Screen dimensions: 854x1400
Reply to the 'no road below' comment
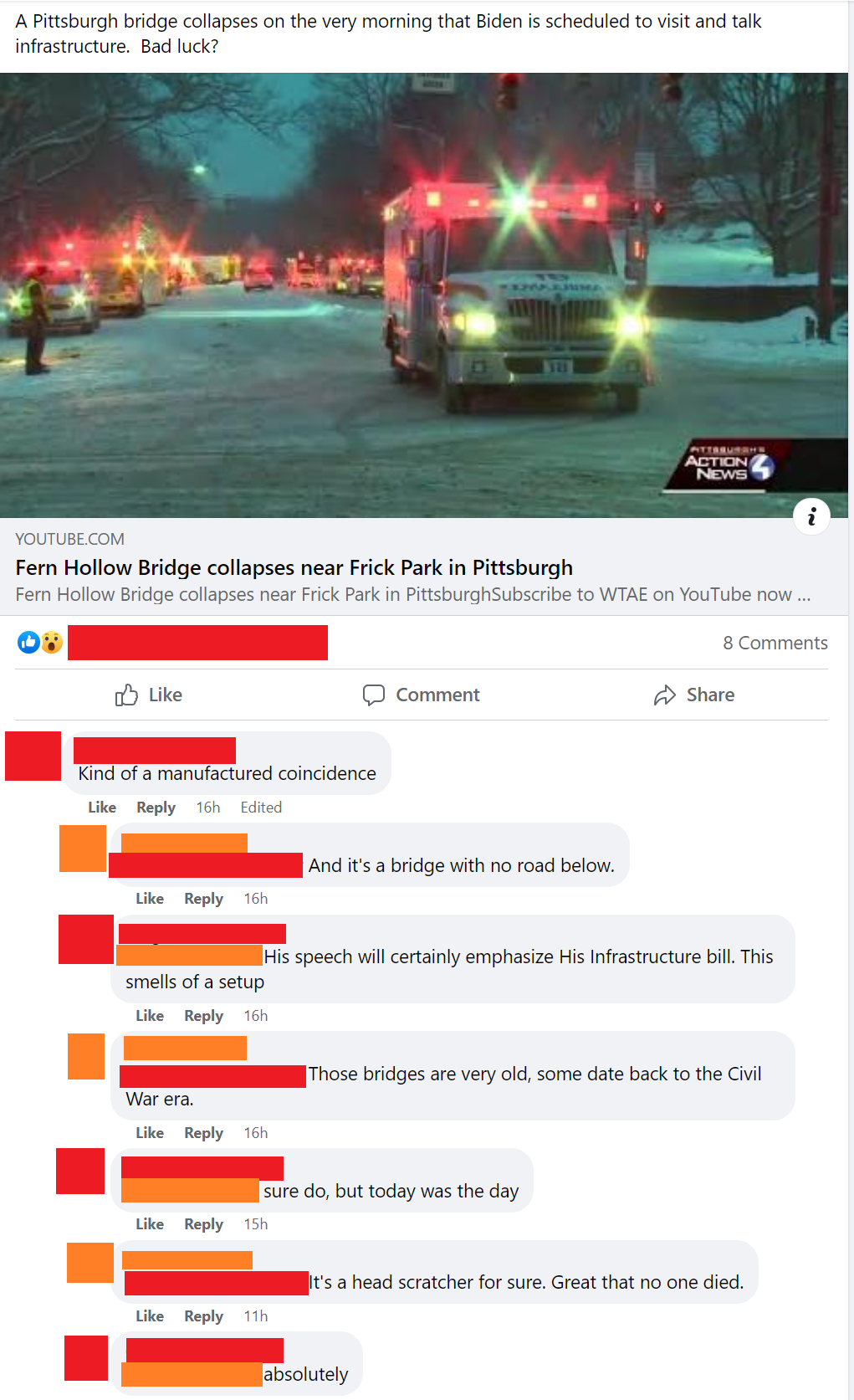pos(204,899)
